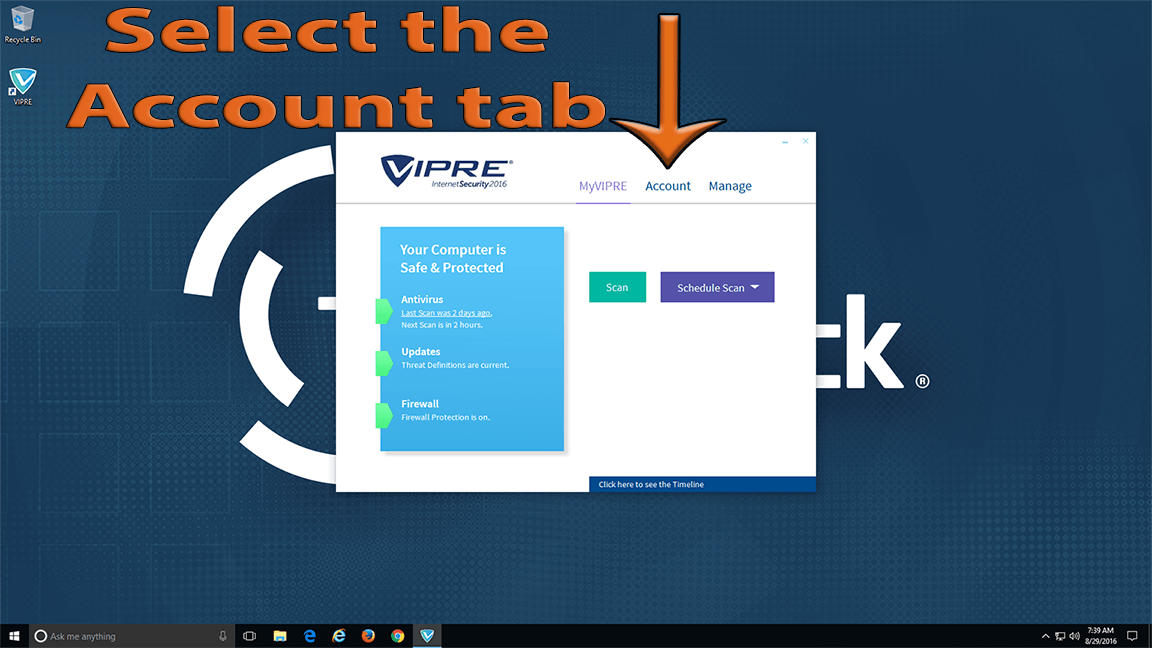Select the Account tab

tap(667, 186)
